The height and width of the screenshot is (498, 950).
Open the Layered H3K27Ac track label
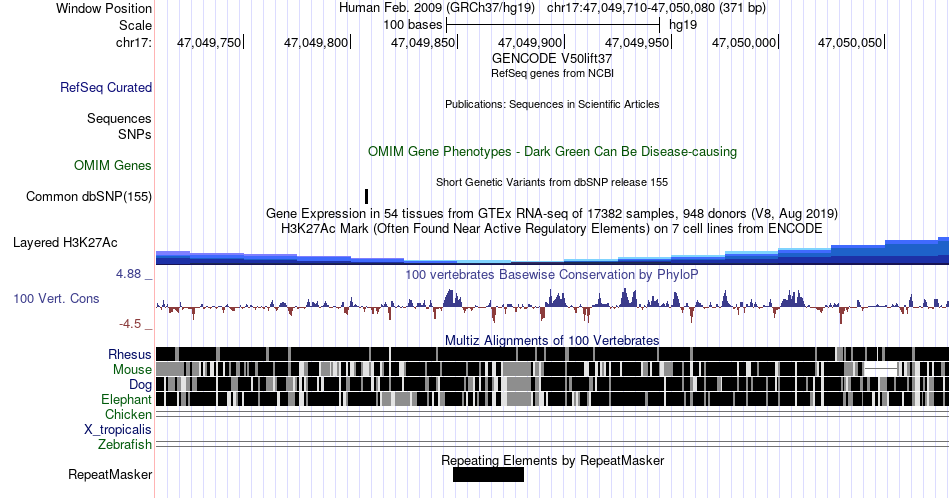65,242
